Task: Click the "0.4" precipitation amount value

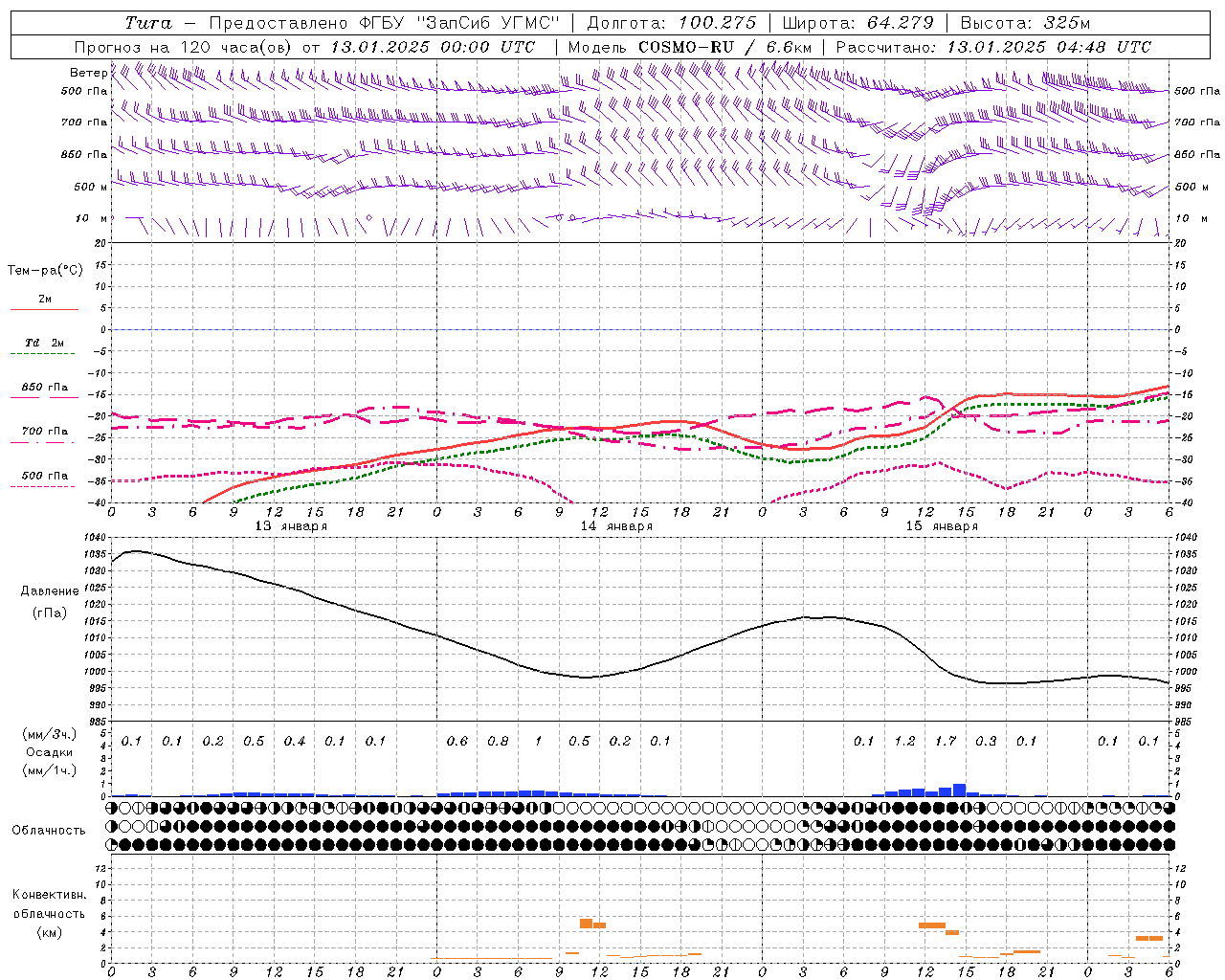Action: tap(295, 741)
